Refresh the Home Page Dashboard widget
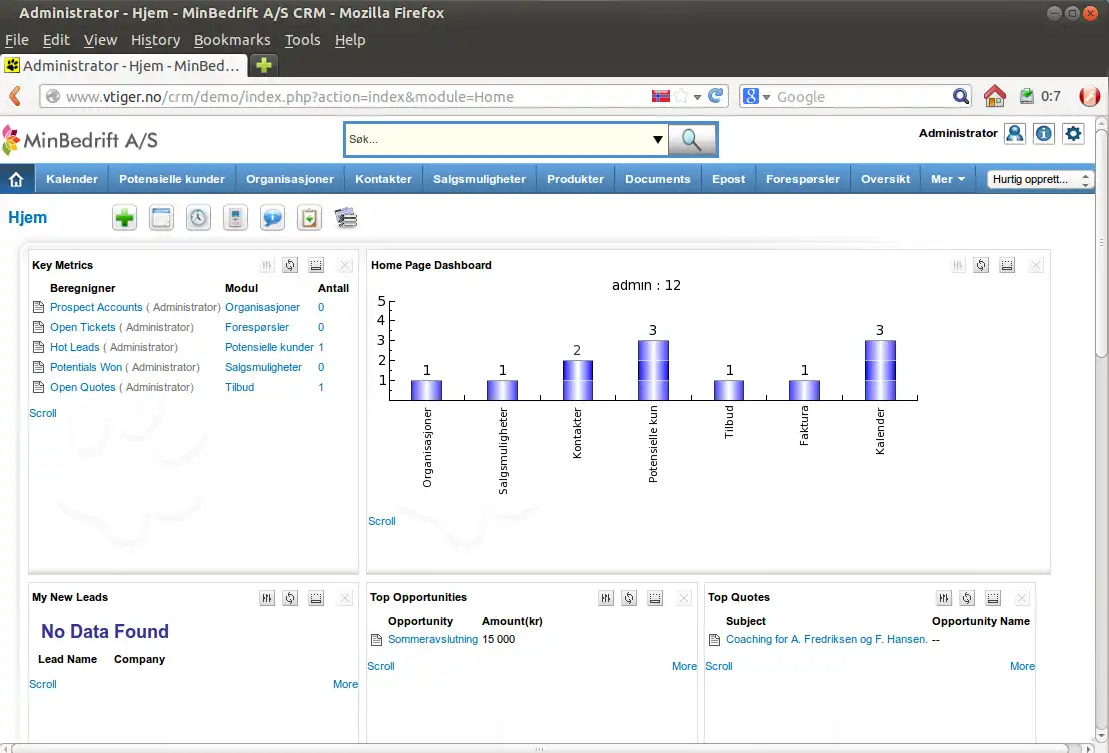 (x=981, y=265)
